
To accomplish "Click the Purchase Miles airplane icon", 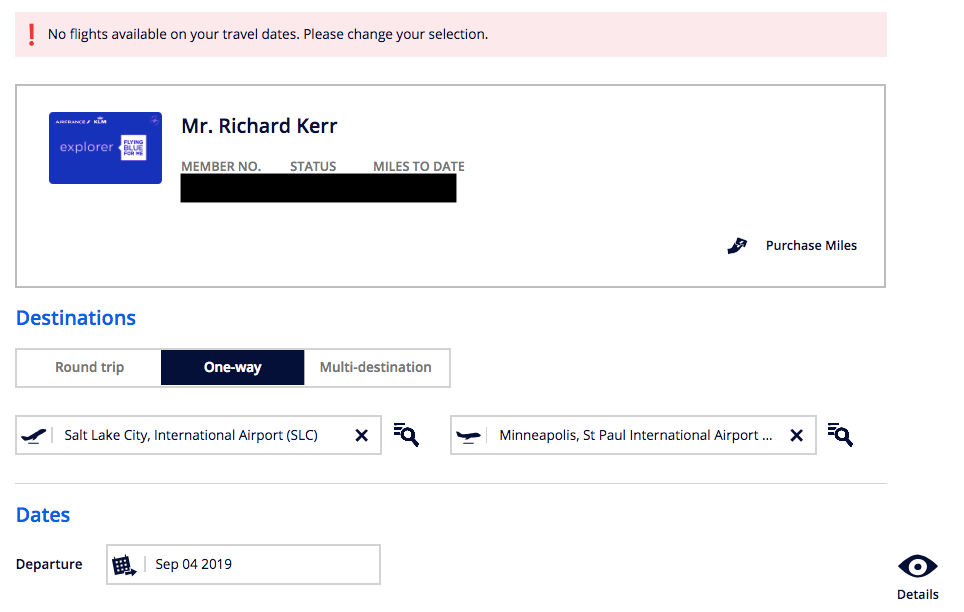I will pyautogui.click(x=737, y=246).
